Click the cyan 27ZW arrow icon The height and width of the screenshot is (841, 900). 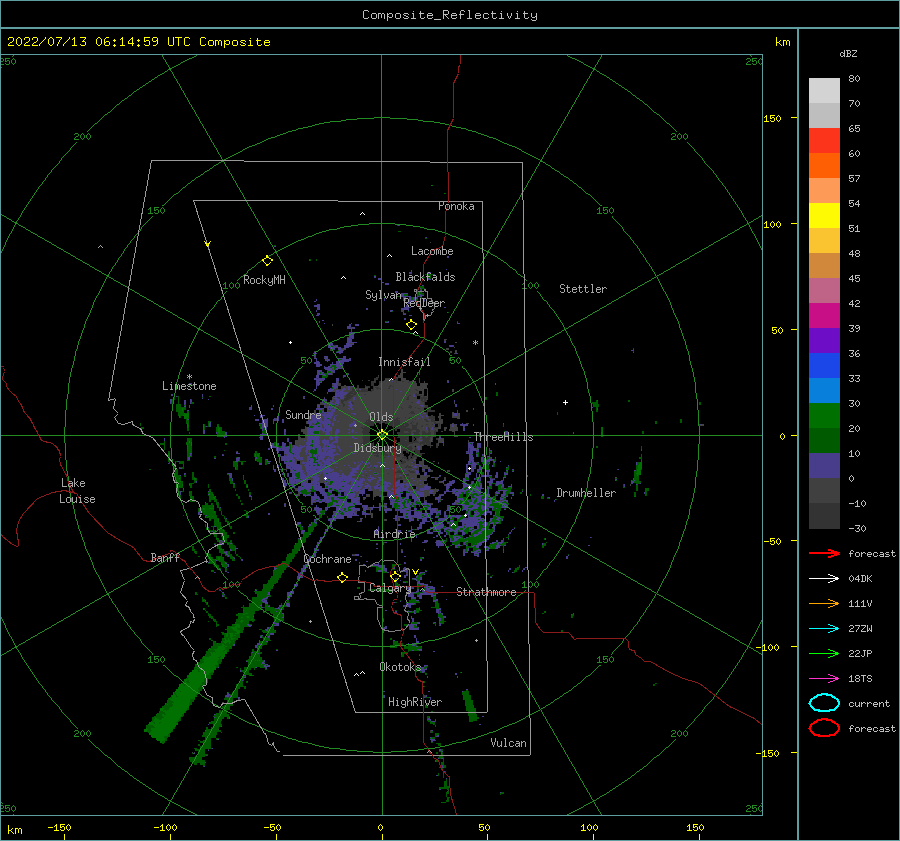click(x=824, y=629)
